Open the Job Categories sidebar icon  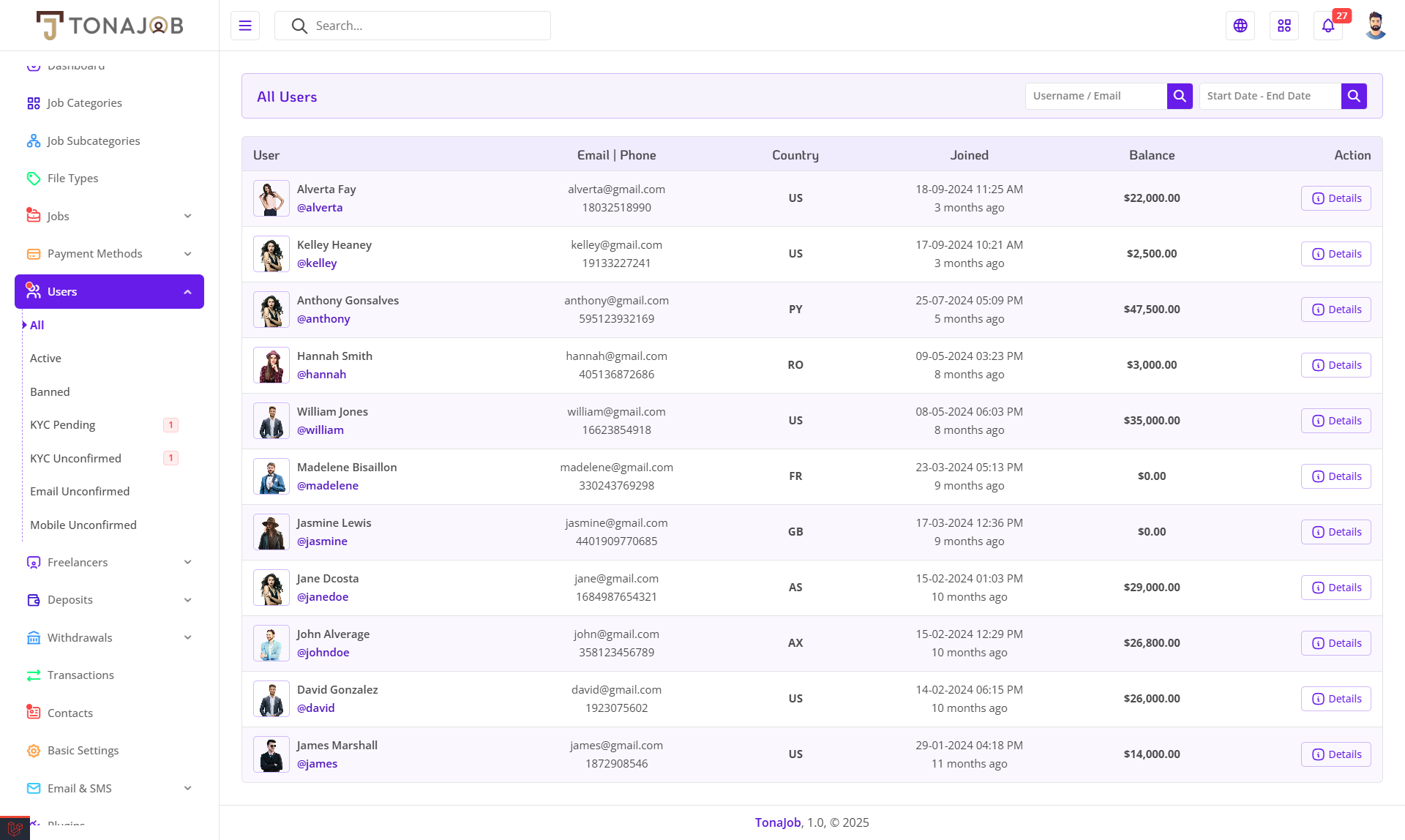point(34,103)
